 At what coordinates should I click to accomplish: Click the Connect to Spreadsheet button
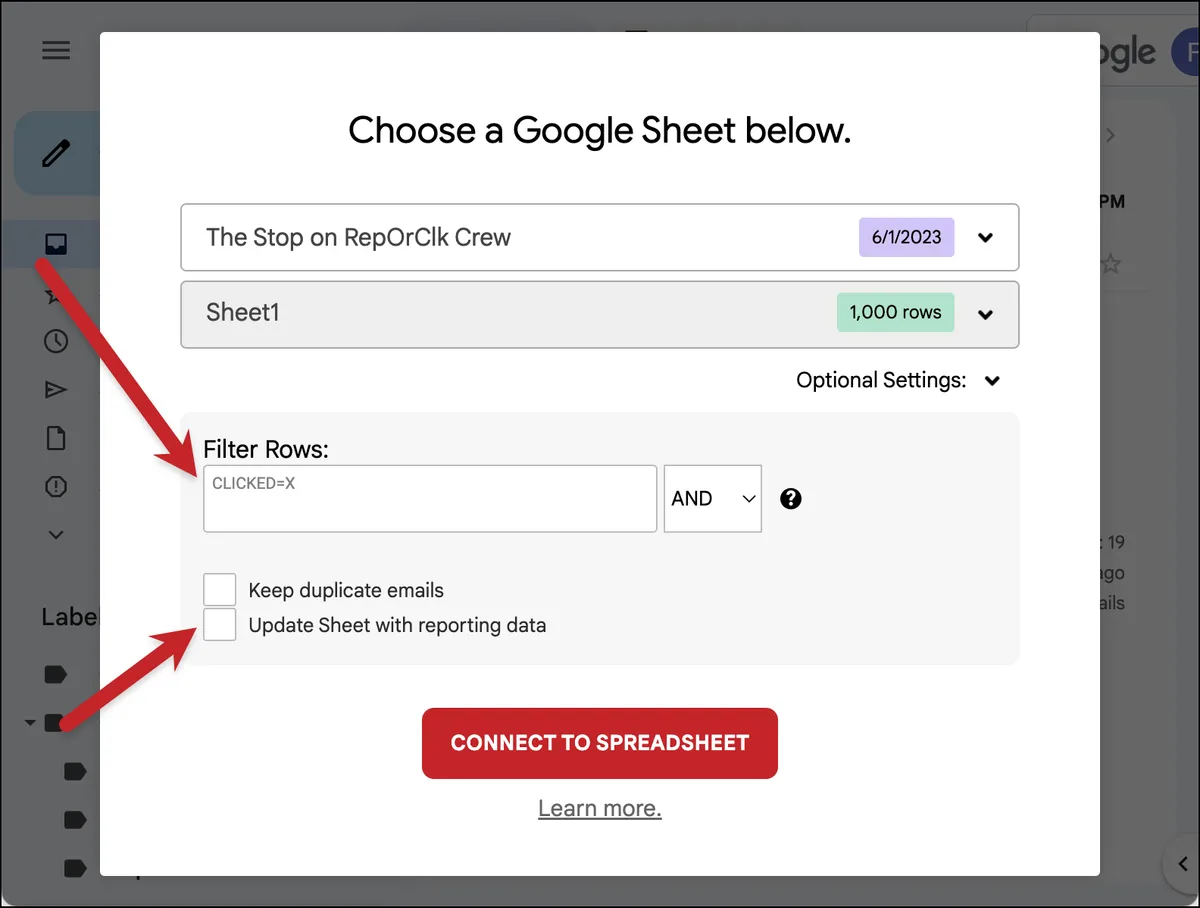pyautogui.click(x=600, y=743)
